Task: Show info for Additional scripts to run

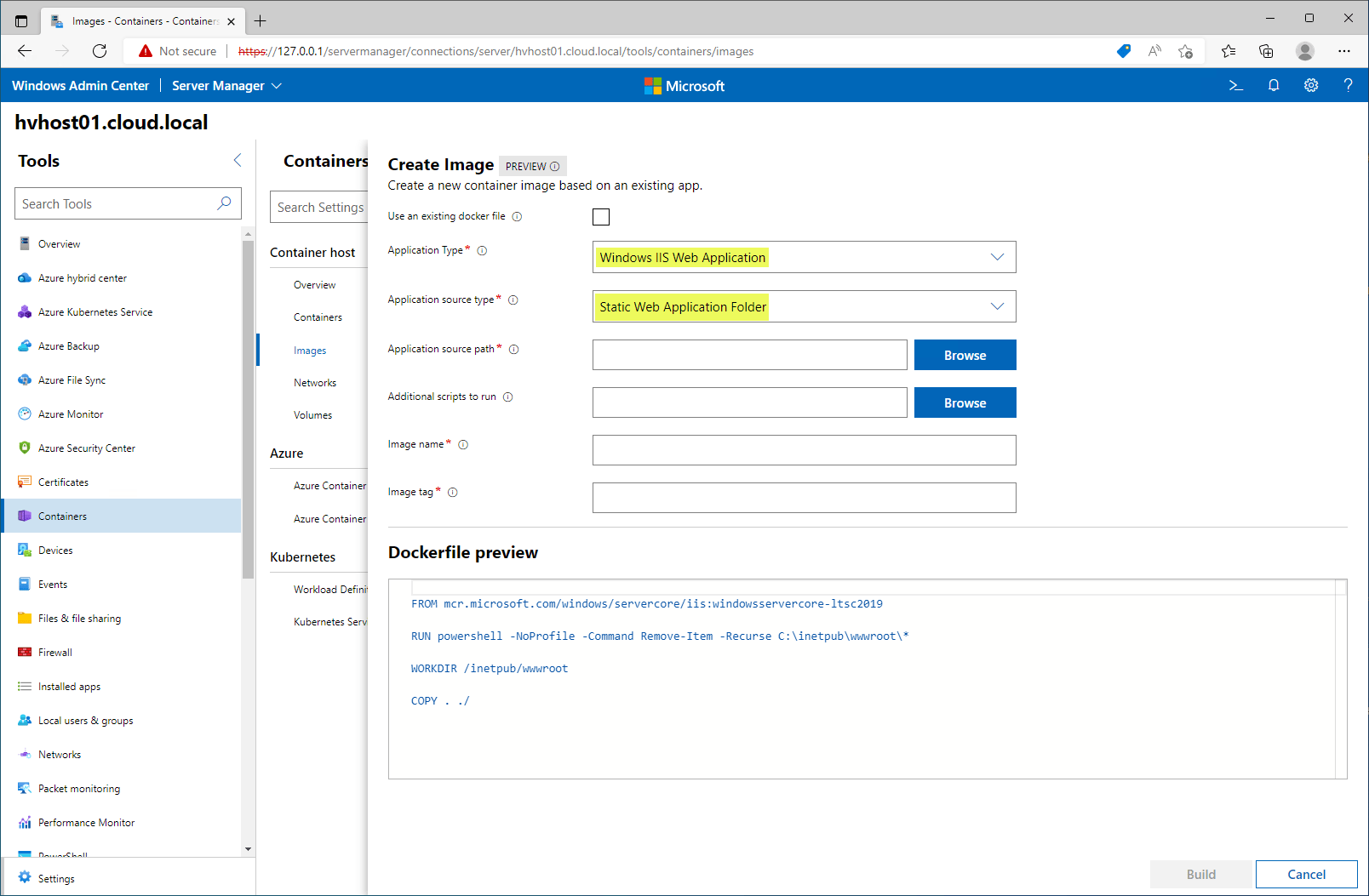Action: point(508,397)
